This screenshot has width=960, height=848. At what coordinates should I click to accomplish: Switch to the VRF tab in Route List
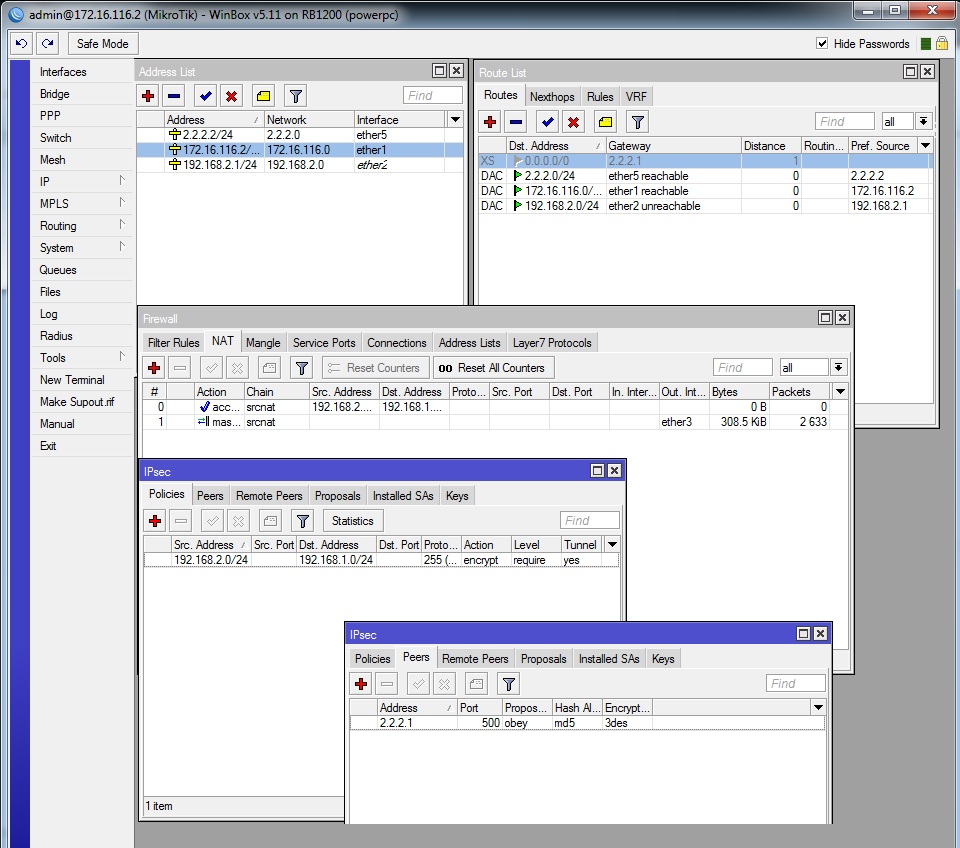pos(636,97)
